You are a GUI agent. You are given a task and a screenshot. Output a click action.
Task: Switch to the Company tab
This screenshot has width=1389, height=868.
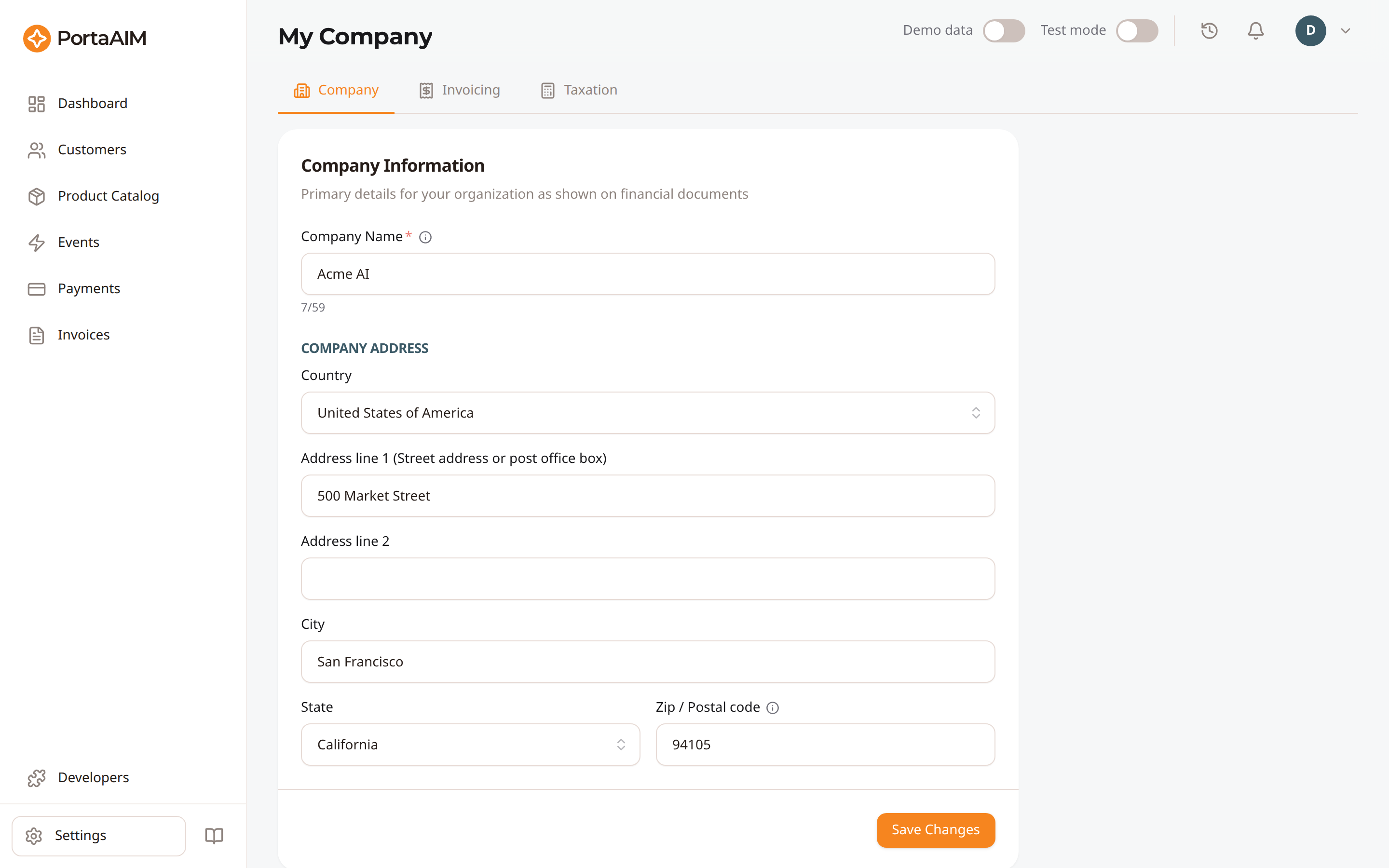tap(336, 90)
